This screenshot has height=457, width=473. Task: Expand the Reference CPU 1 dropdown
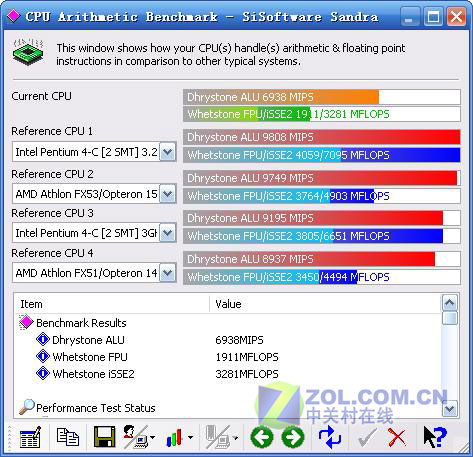click(167, 152)
